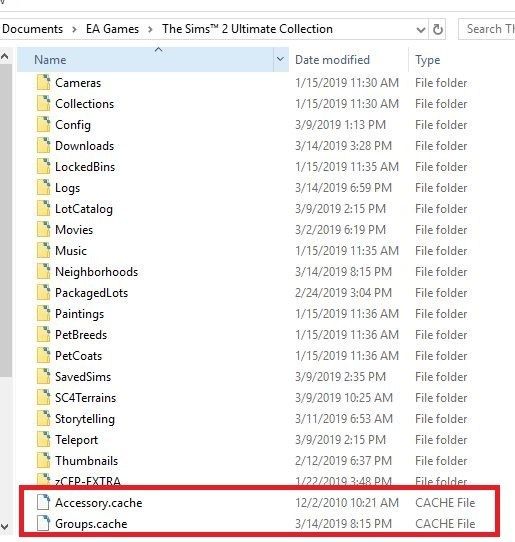Click the 3/2/2019 6:19 PM date cell

pyautogui.click(x=340, y=230)
